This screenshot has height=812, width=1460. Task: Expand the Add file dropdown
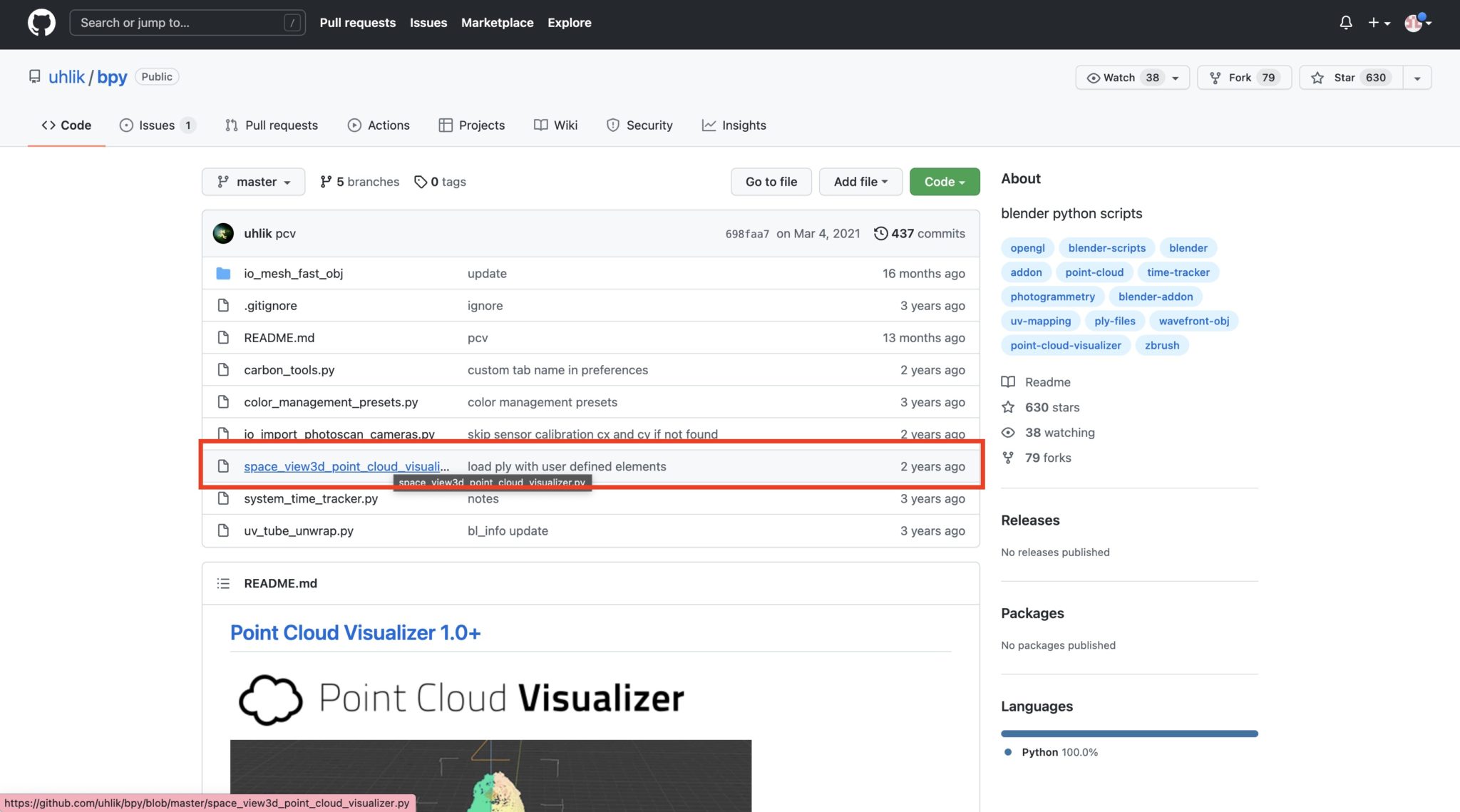pos(860,182)
